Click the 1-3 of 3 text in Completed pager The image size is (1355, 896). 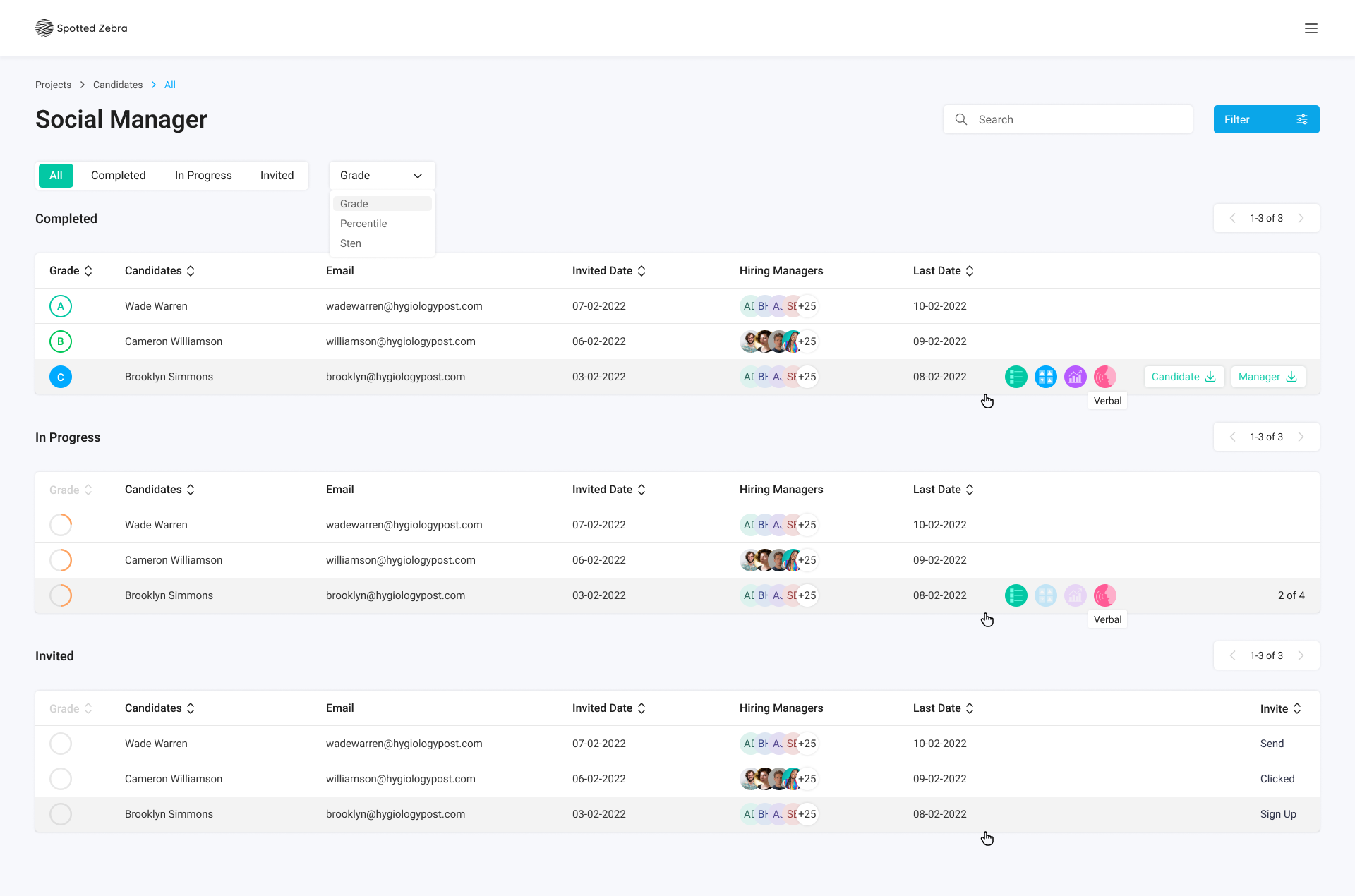pyautogui.click(x=1266, y=218)
